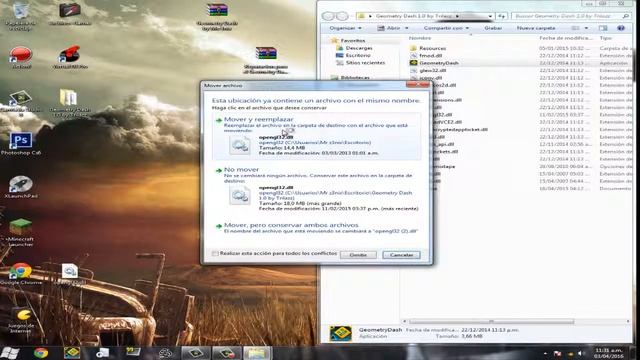The height and width of the screenshot is (360, 640).
Task: Change the view using Explorer's view icon
Action: [x=575, y=28]
